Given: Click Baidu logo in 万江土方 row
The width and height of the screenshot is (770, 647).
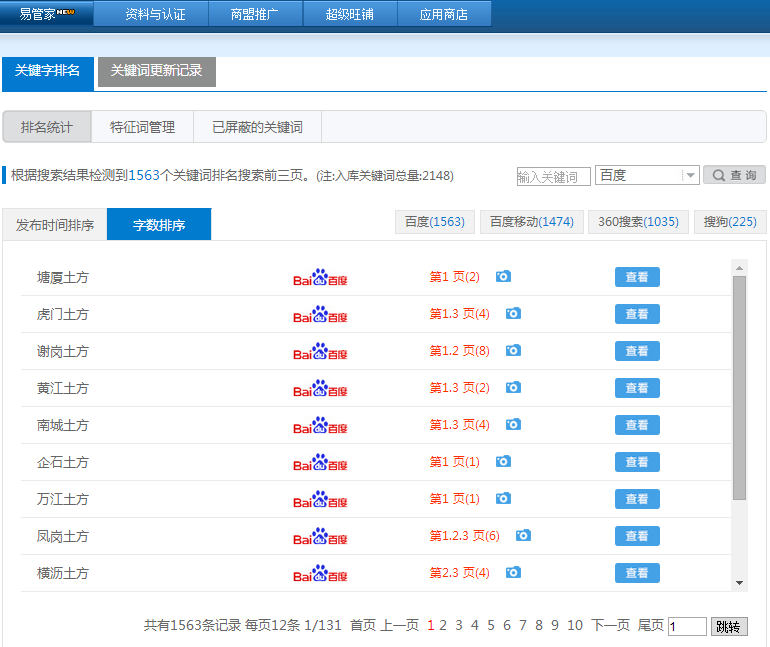Looking at the screenshot, I should tap(320, 499).
